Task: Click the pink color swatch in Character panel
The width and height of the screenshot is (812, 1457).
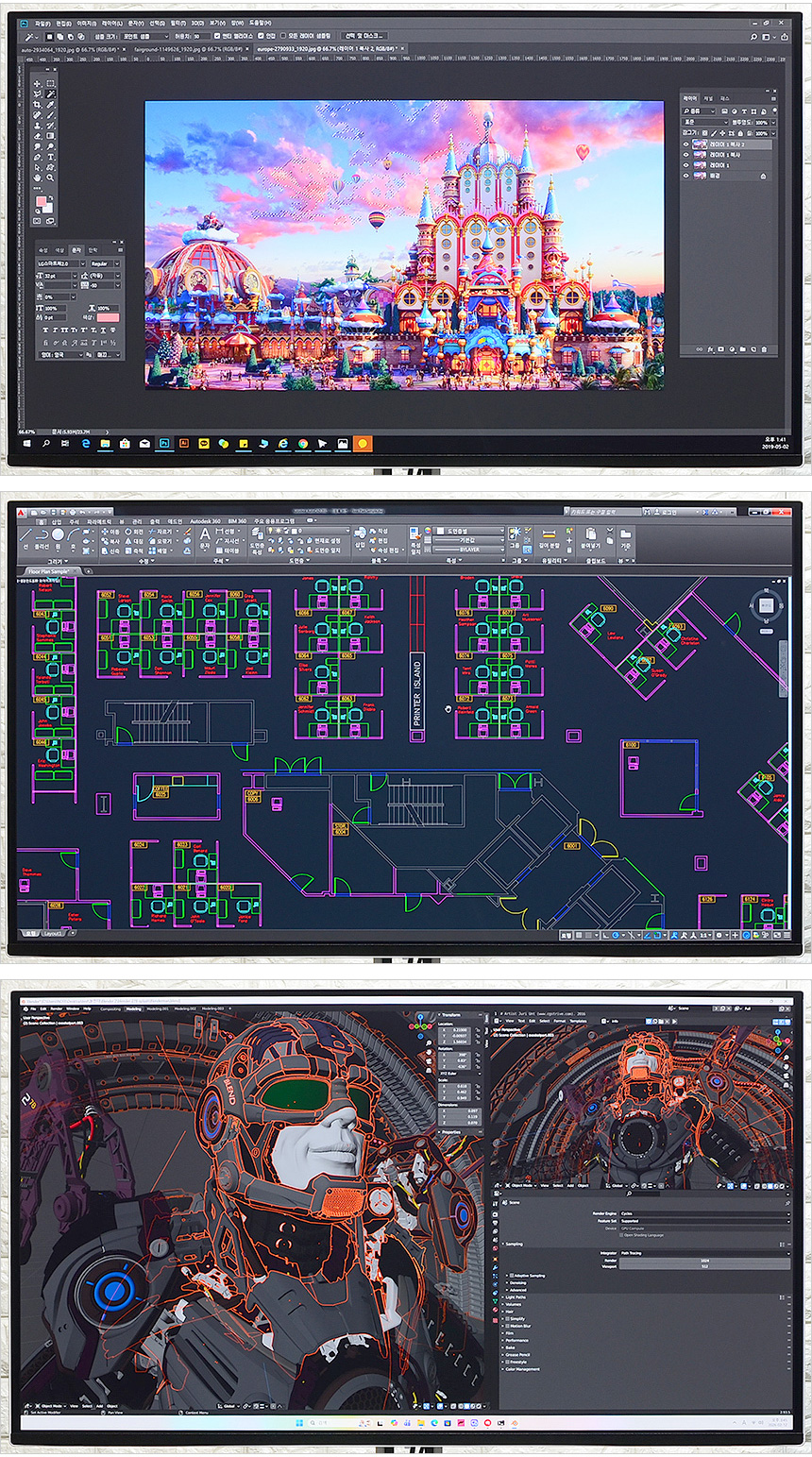Action: [x=108, y=318]
